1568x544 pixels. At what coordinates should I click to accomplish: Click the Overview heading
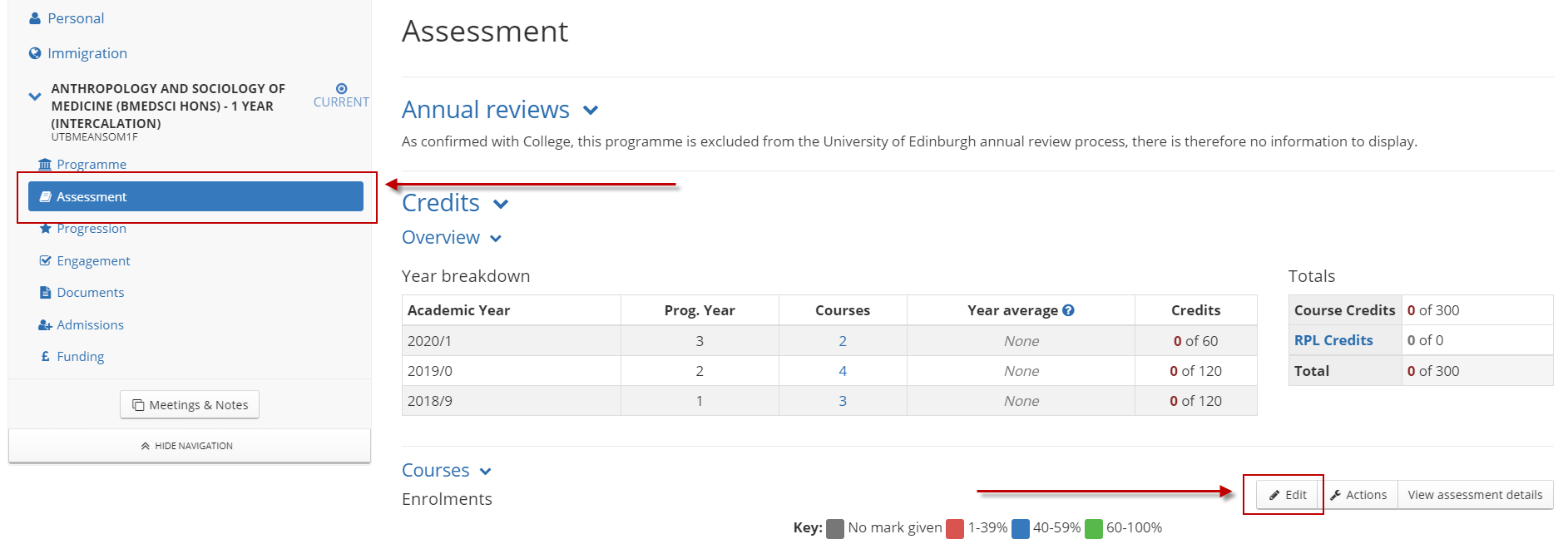pyautogui.click(x=441, y=238)
